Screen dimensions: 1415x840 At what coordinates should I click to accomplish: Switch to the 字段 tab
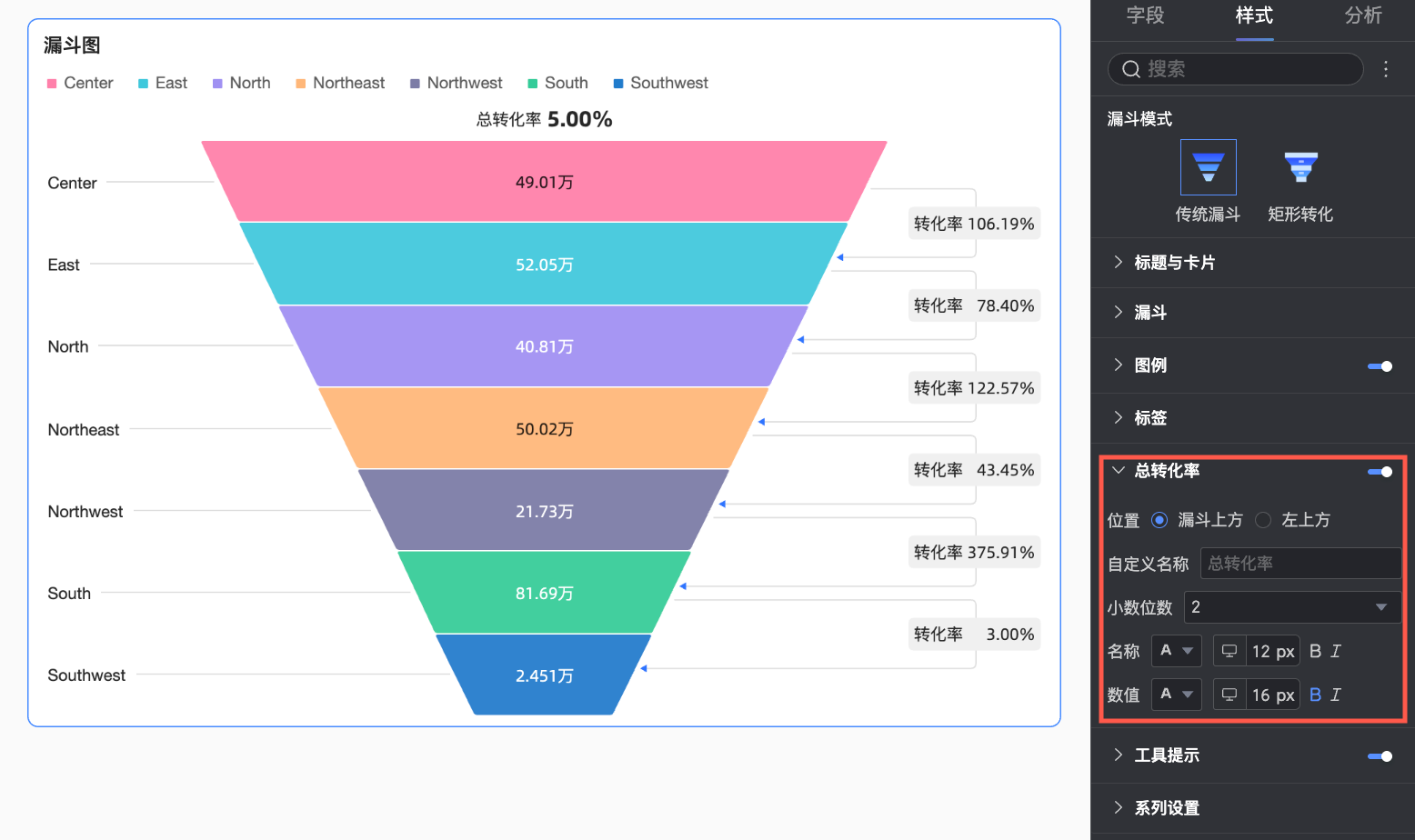pos(1145,15)
